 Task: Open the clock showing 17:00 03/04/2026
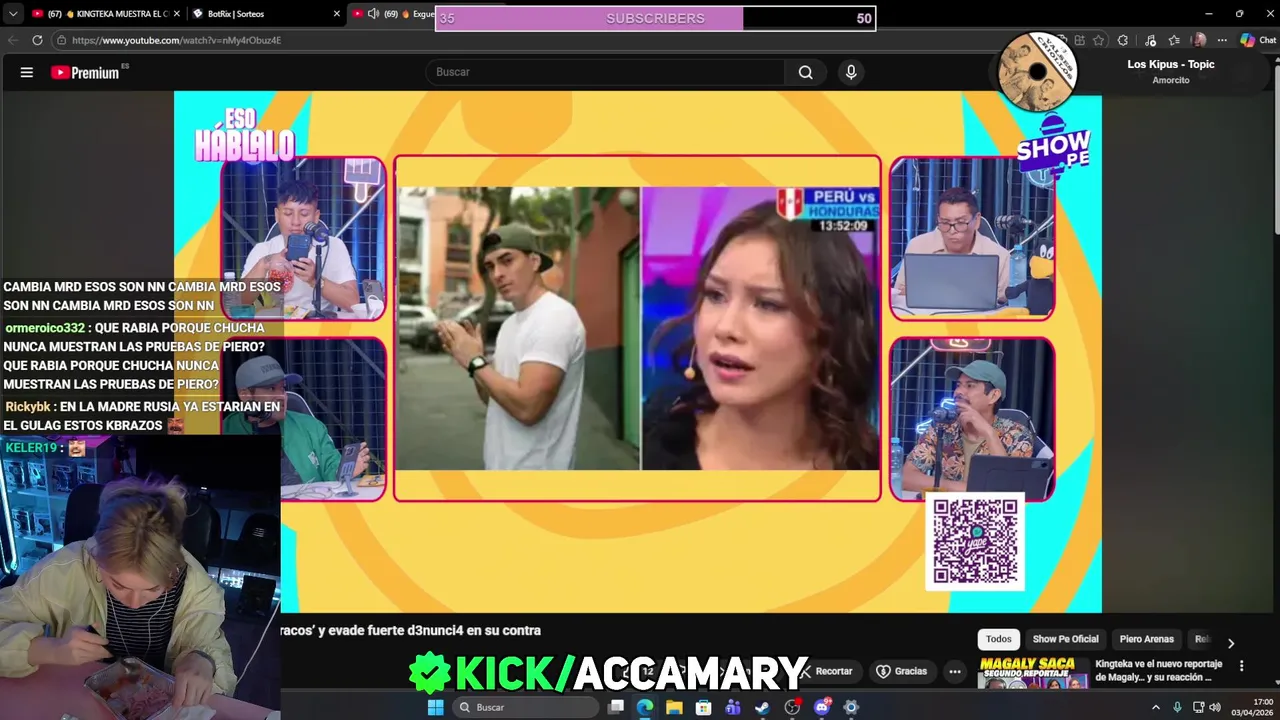(x=1252, y=707)
